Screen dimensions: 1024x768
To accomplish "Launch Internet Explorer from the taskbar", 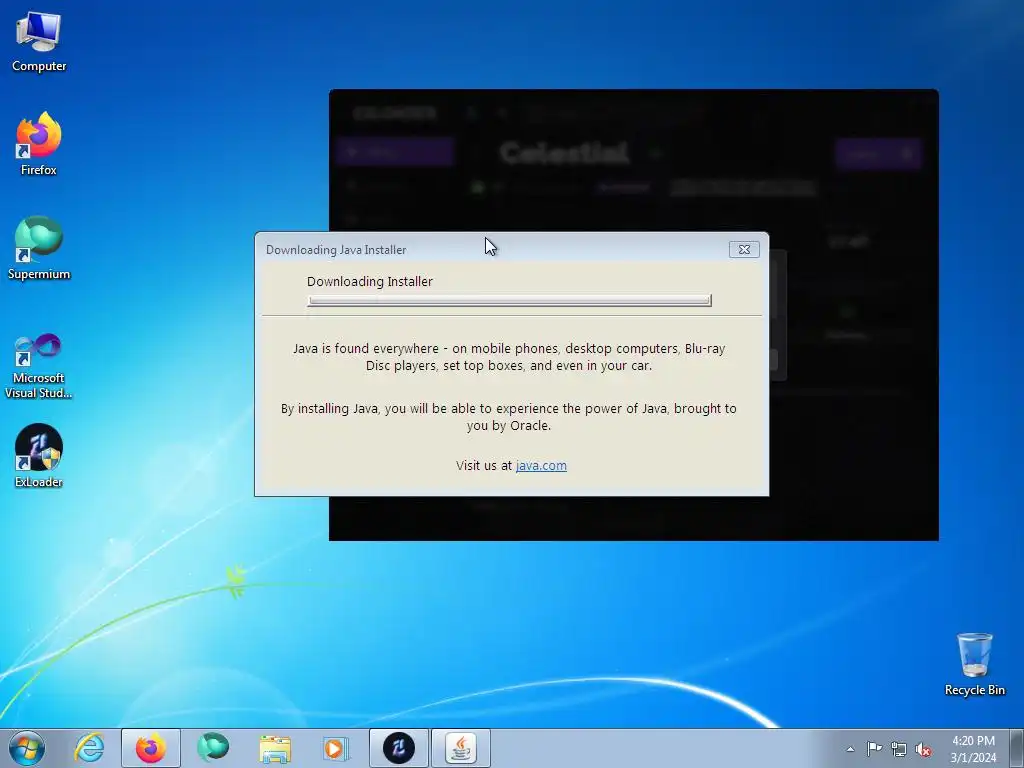I will [89, 748].
